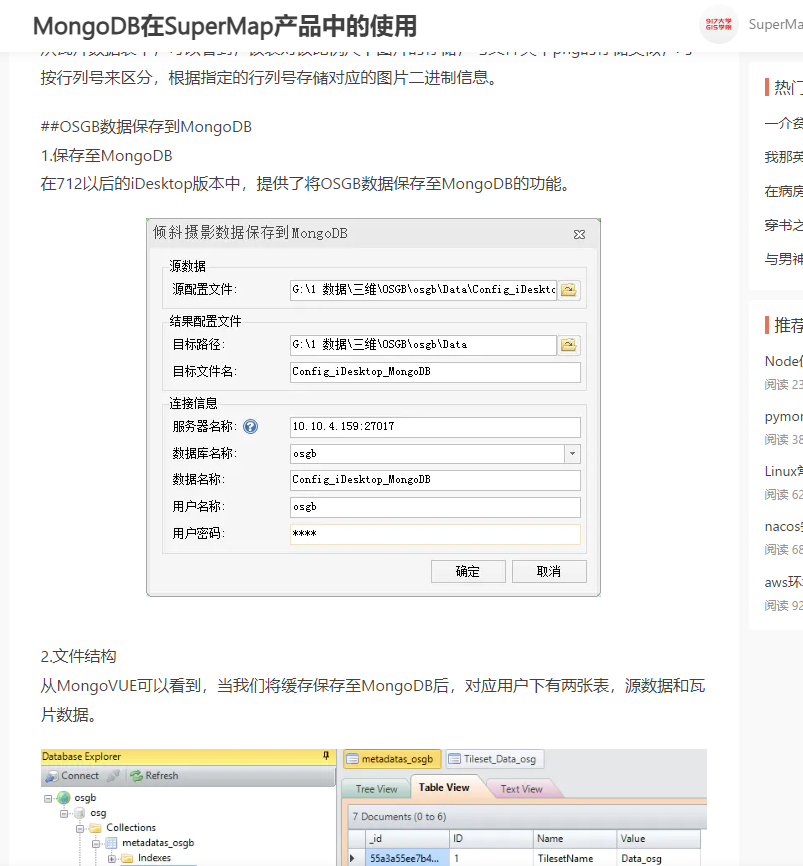Image resolution: width=803 pixels, height=866 pixels.
Task: Click the 取消 button in the dialog
Action: tap(549, 572)
